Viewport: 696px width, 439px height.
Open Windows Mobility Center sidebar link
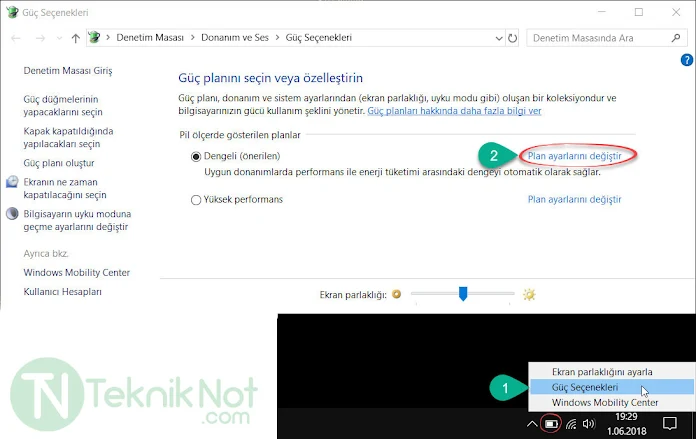click(x=76, y=273)
